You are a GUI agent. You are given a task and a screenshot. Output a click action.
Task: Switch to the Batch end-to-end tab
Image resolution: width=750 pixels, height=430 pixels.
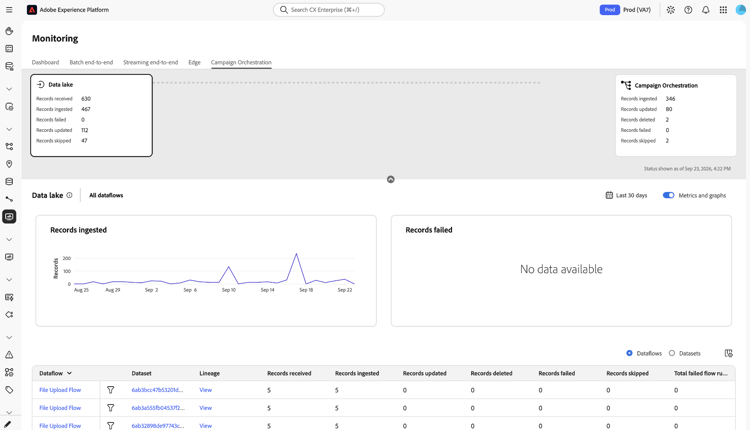[x=91, y=62]
